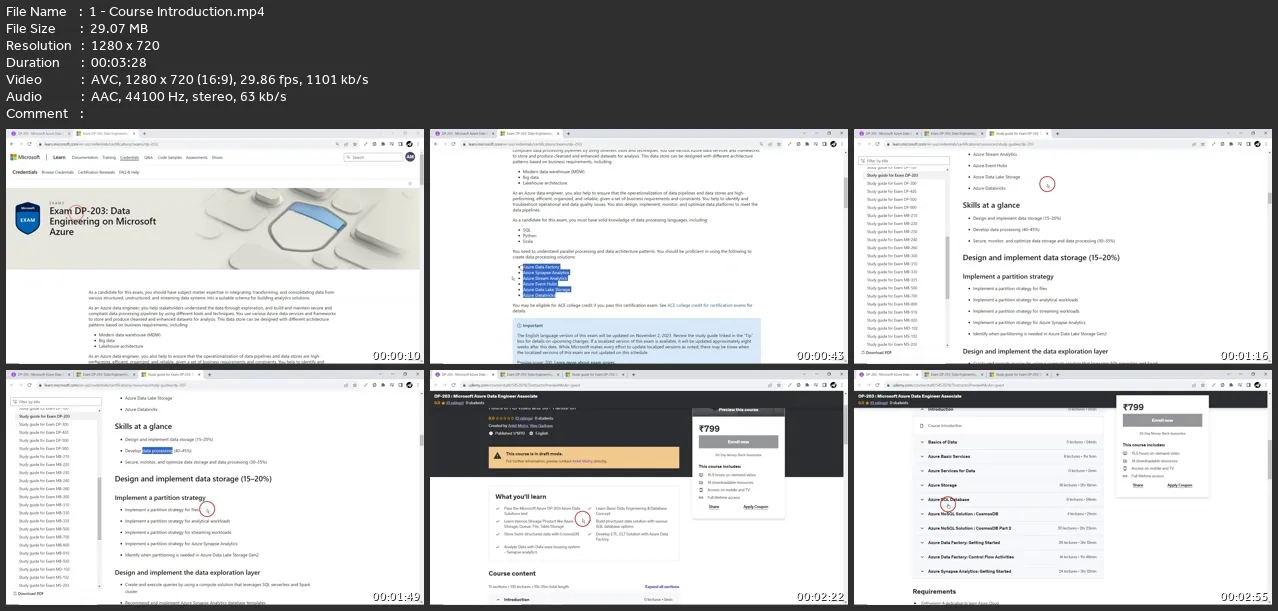Click the reload icon in the 00:00:43 frame
This screenshot has height=611, width=1278.
tap(454, 144)
